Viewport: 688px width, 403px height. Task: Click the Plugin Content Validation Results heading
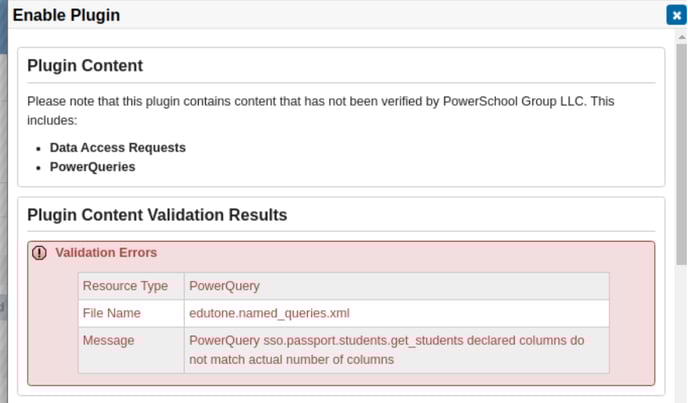tap(157, 215)
